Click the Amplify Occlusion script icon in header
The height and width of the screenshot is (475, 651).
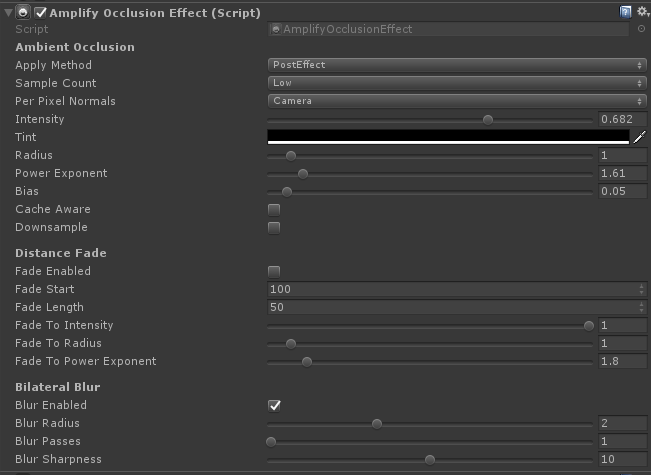pos(23,12)
